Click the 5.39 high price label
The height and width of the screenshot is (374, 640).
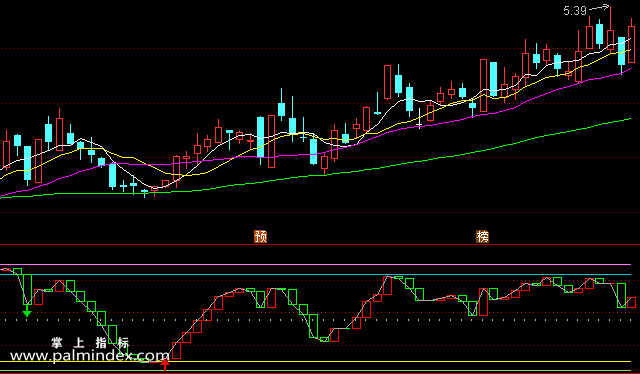pos(575,11)
